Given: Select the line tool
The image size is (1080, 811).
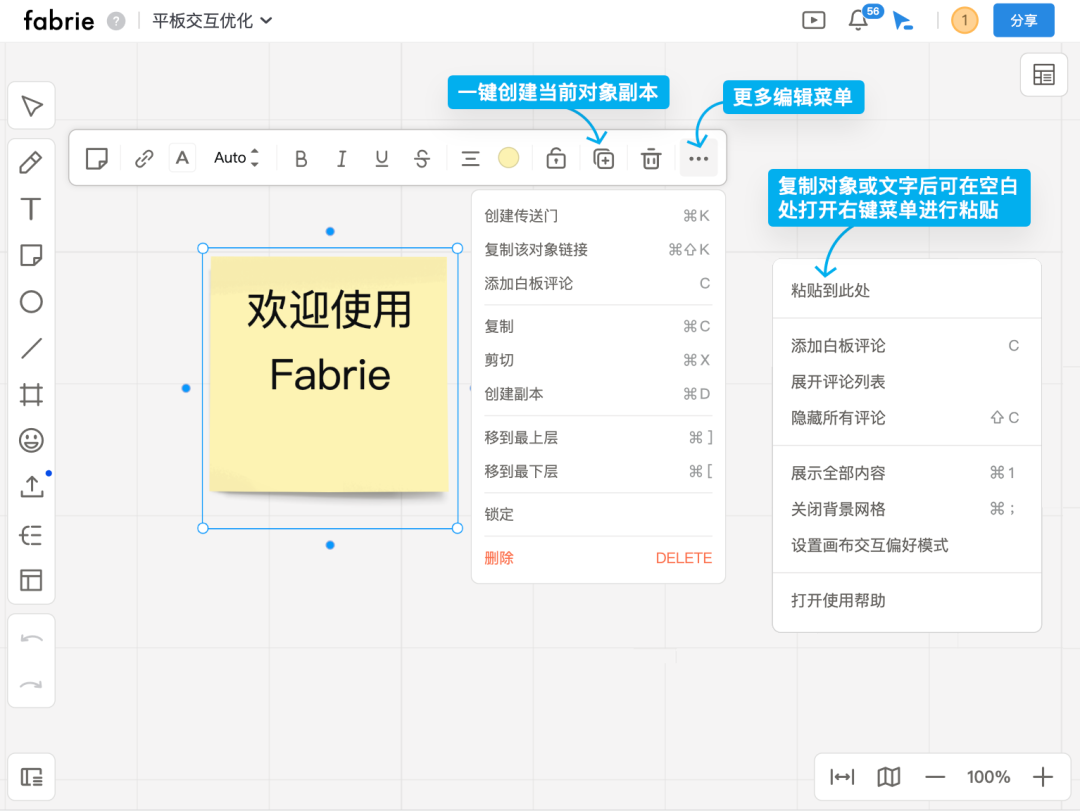Looking at the screenshot, I should click(31, 349).
